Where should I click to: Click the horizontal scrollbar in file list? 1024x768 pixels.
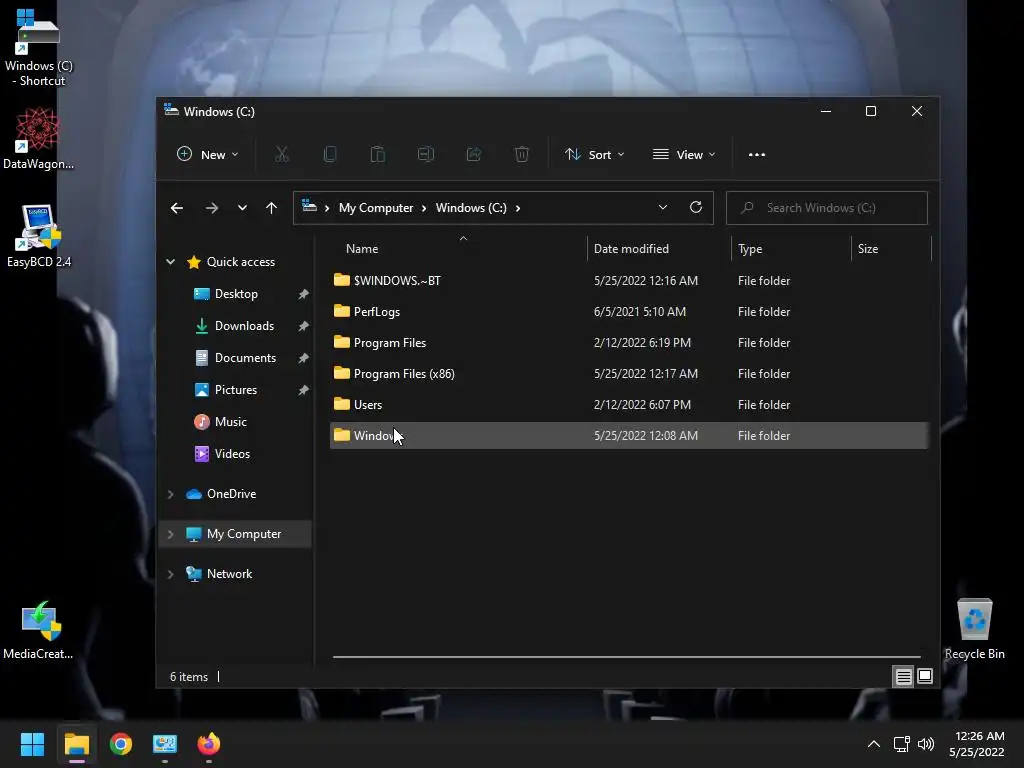point(626,657)
